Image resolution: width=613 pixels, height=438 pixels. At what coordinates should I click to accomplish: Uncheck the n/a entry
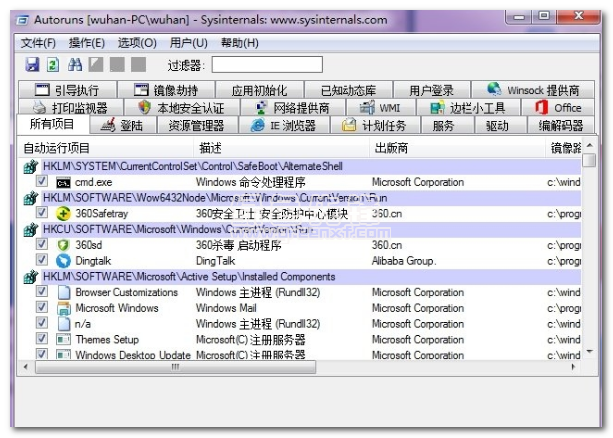[41, 323]
